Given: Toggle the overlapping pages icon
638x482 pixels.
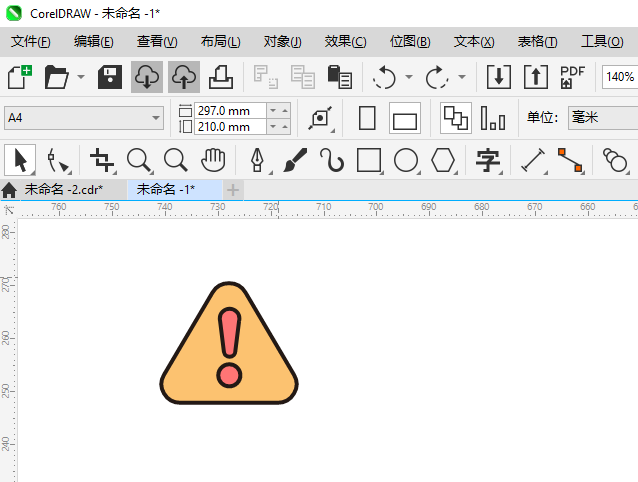Looking at the screenshot, I should [x=456, y=118].
